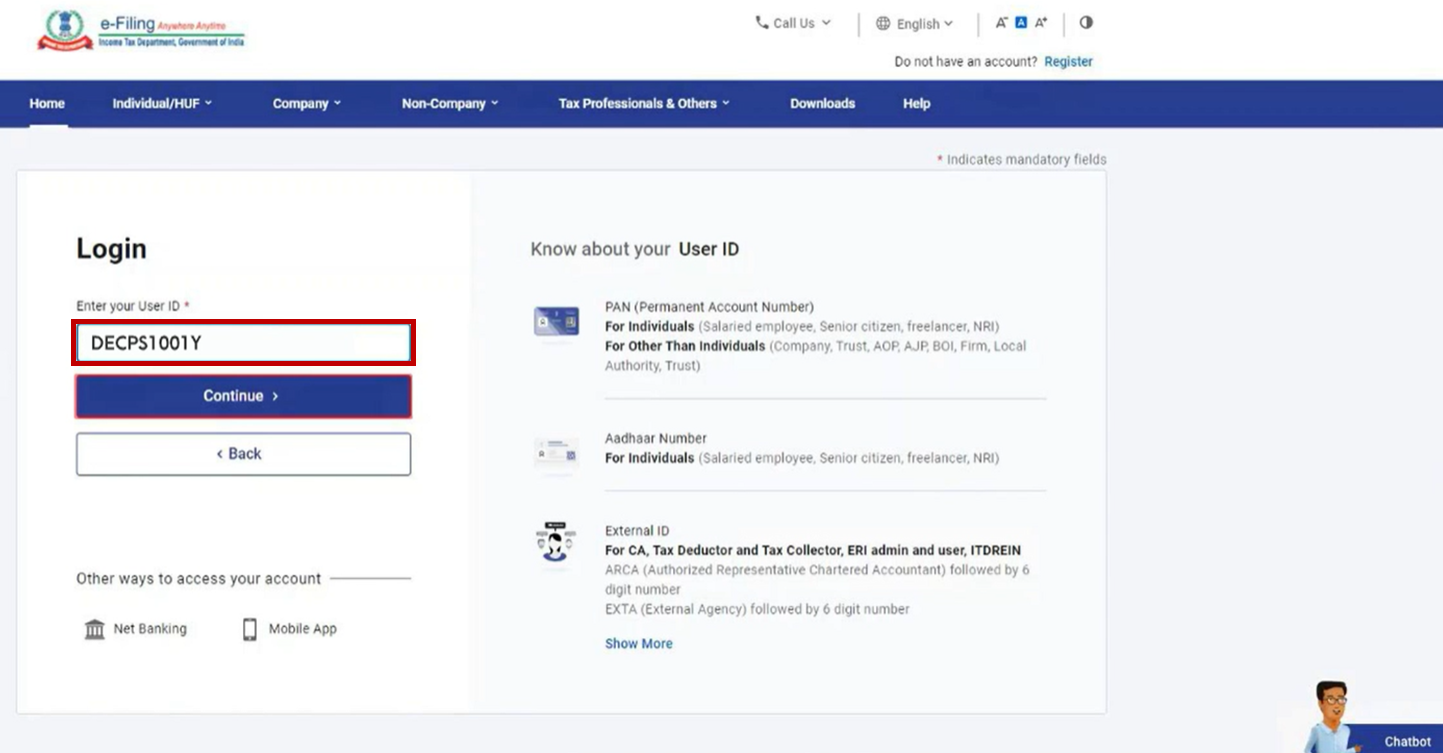
Task: Open the Tax Professionals & Others menu
Action: point(644,103)
